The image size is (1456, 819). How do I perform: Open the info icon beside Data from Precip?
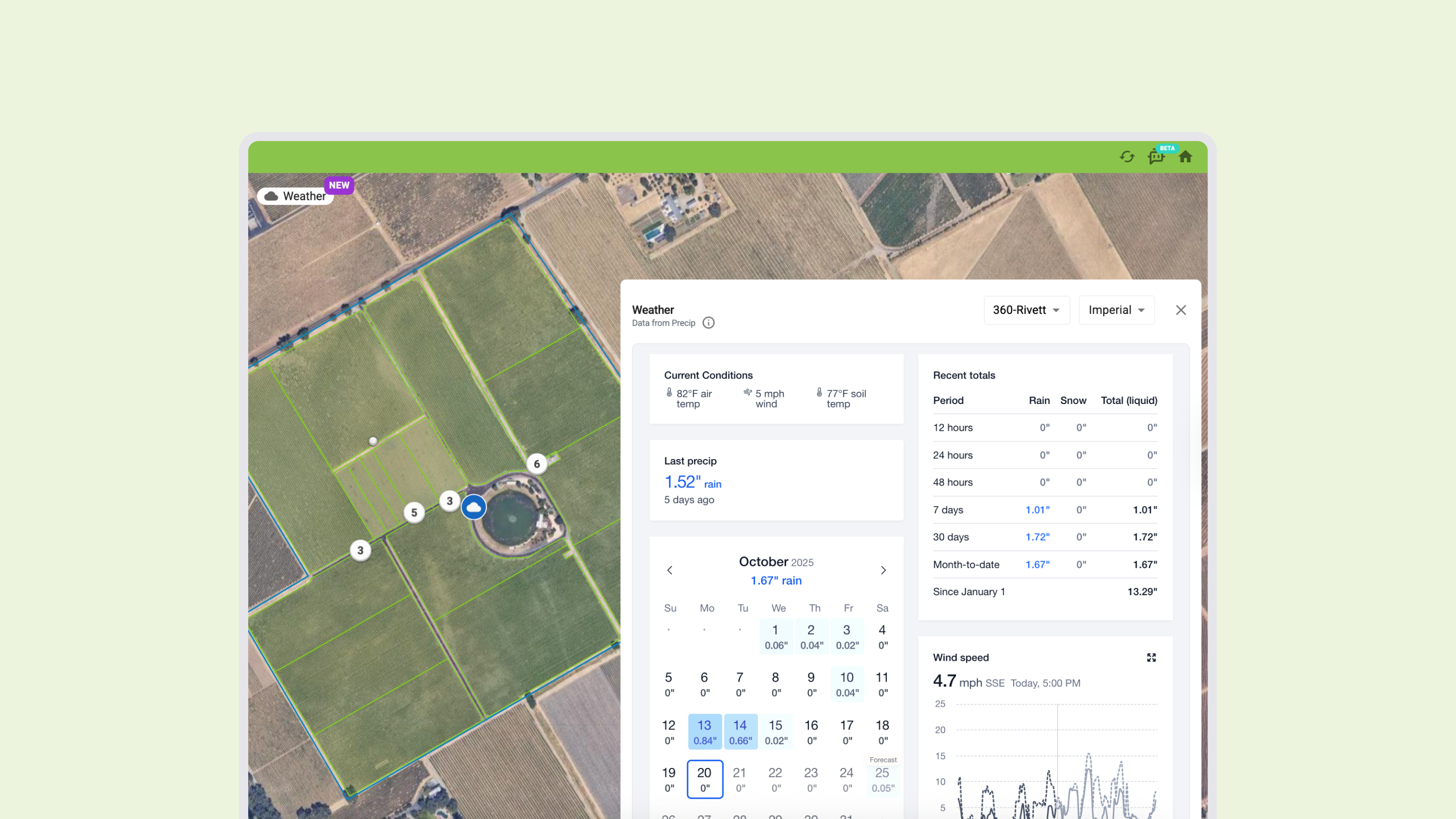(708, 323)
